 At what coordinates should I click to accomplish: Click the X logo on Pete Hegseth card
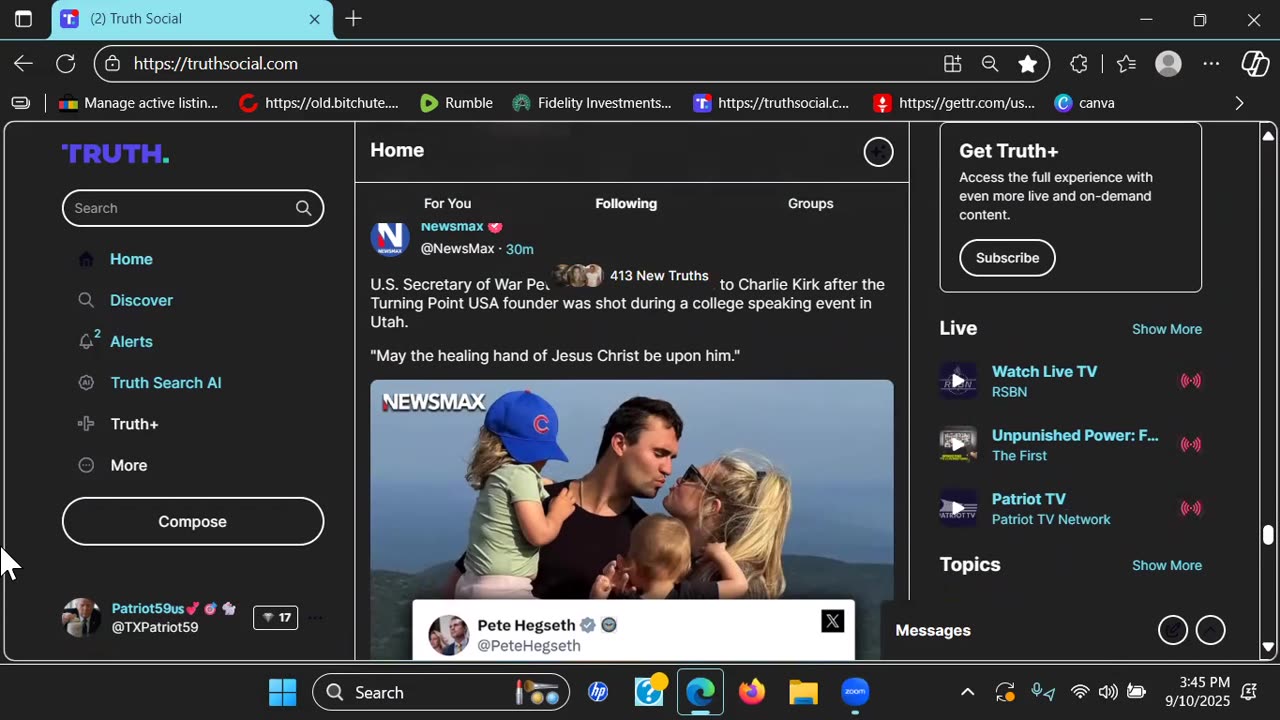[x=832, y=622]
